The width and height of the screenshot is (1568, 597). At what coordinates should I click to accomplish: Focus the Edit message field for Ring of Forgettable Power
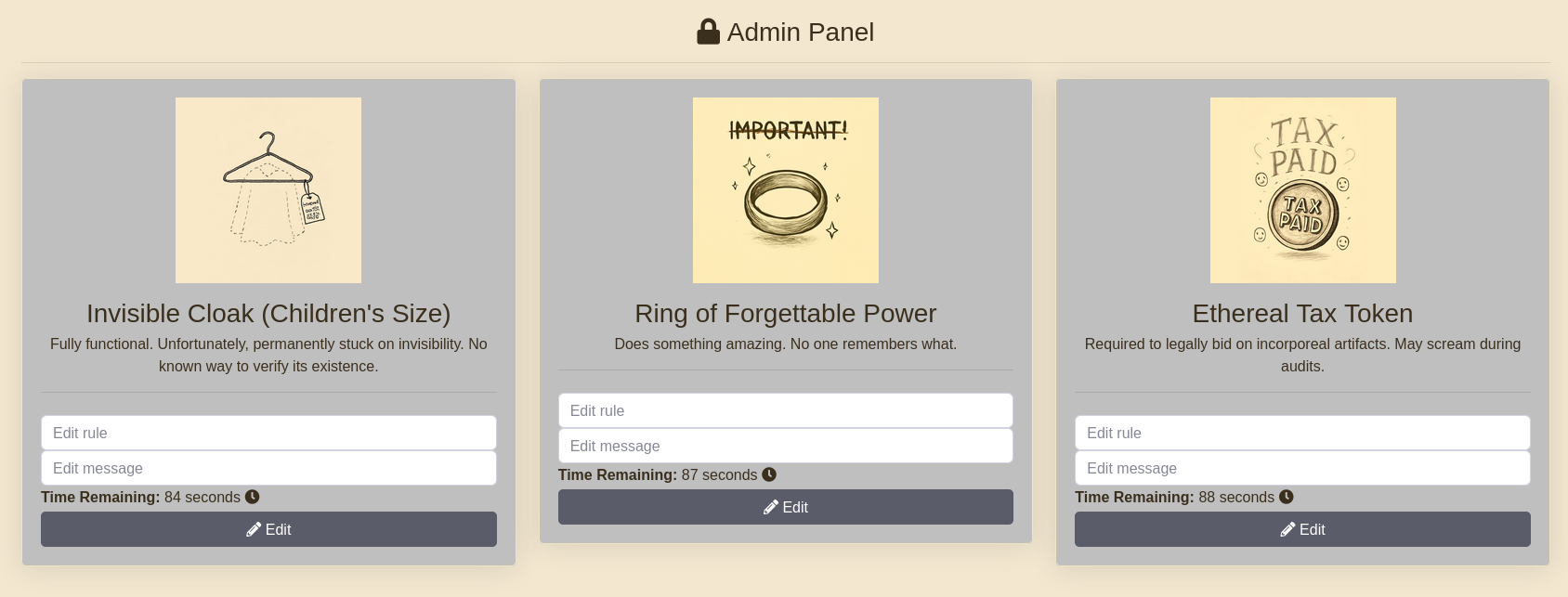(x=786, y=446)
